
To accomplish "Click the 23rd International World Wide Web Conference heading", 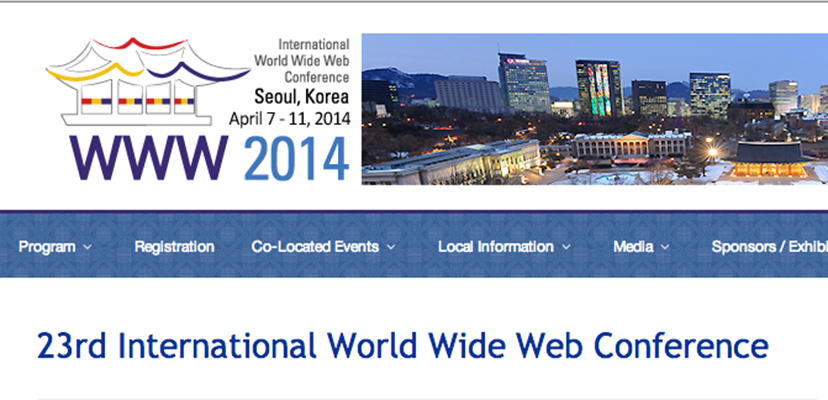I will pyautogui.click(x=402, y=346).
